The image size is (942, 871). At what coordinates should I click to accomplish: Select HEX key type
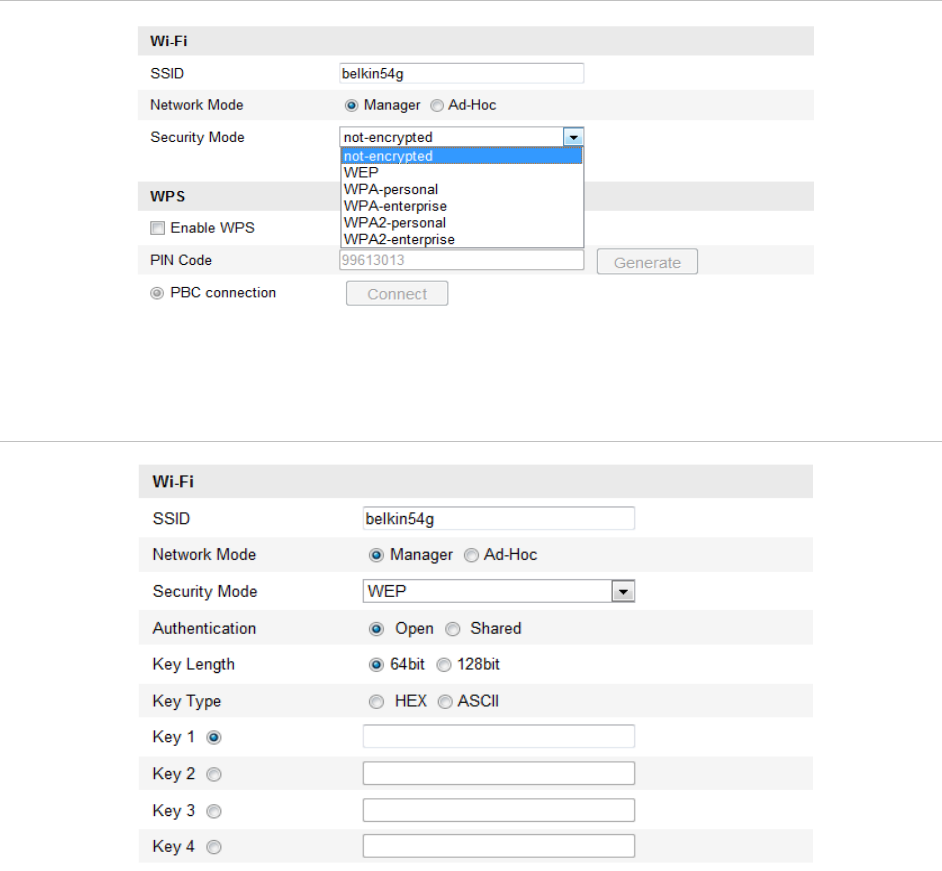376,702
